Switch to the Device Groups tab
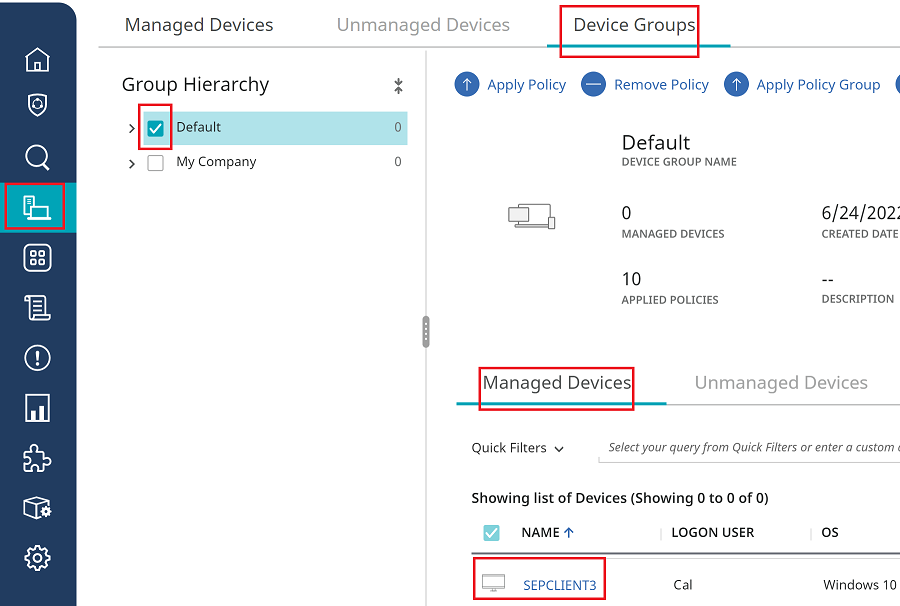The image size is (900, 606). point(630,25)
